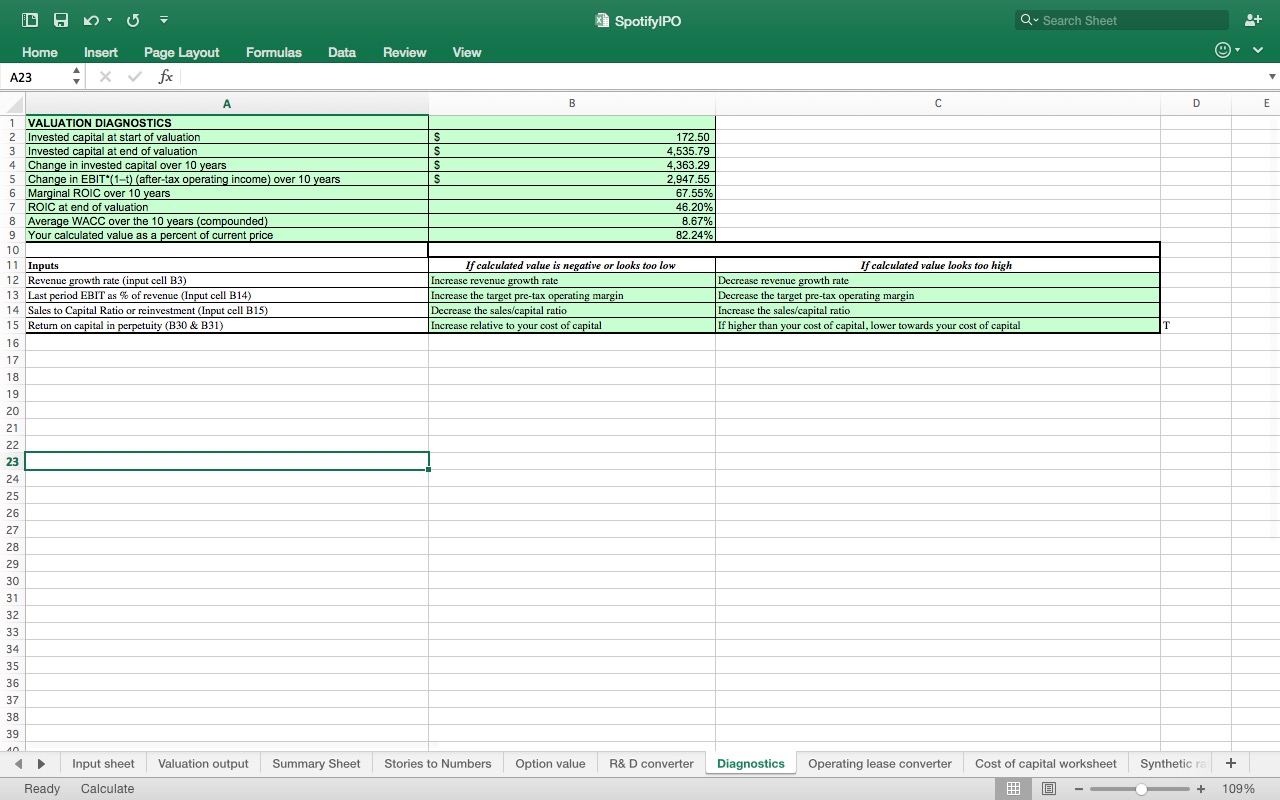This screenshot has width=1280, height=800.
Task: Switch to the Cost of capital worksheet tab
Action: coord(1045,763)
